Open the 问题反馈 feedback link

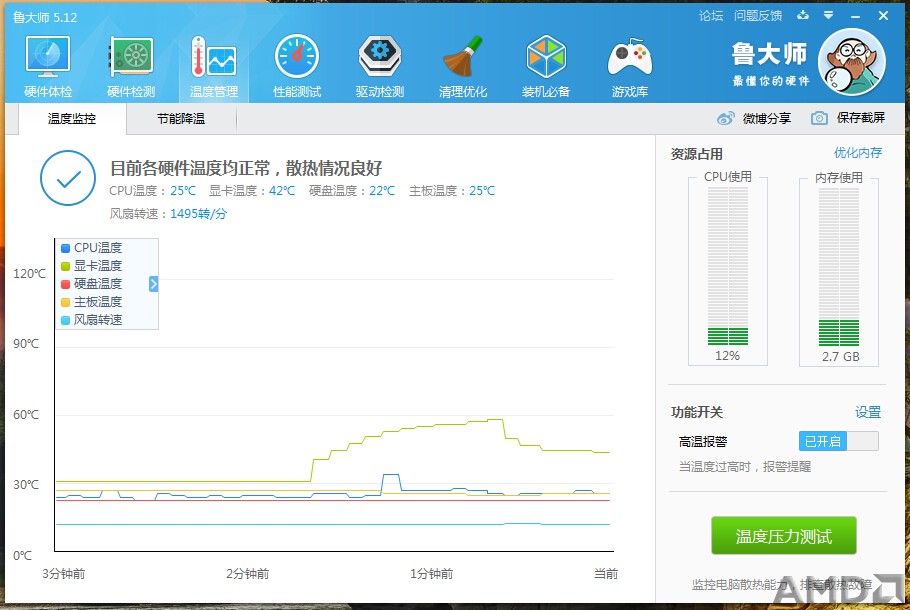(x=758, y=16)
